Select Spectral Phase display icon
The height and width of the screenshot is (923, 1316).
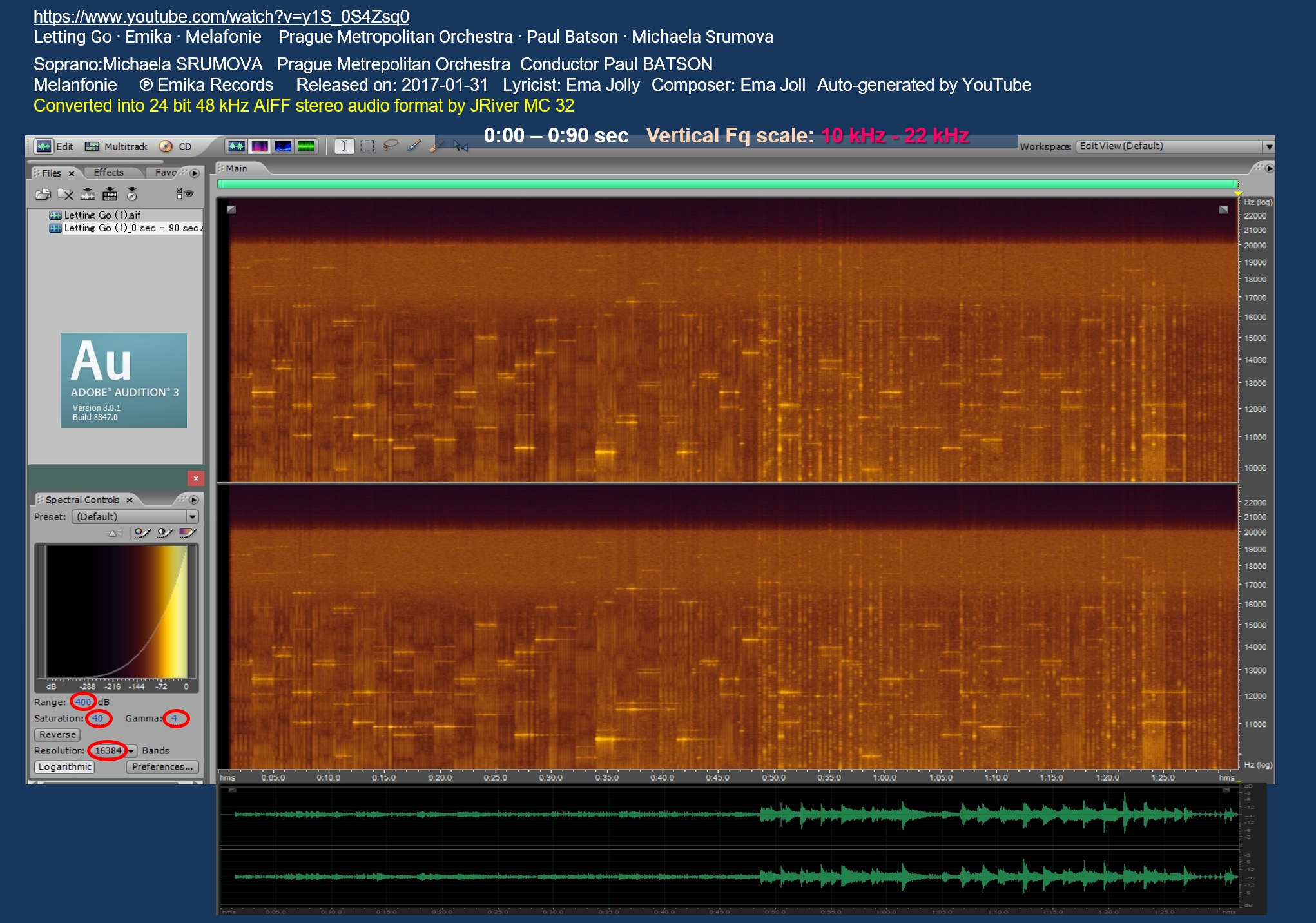tap(306, 146)
